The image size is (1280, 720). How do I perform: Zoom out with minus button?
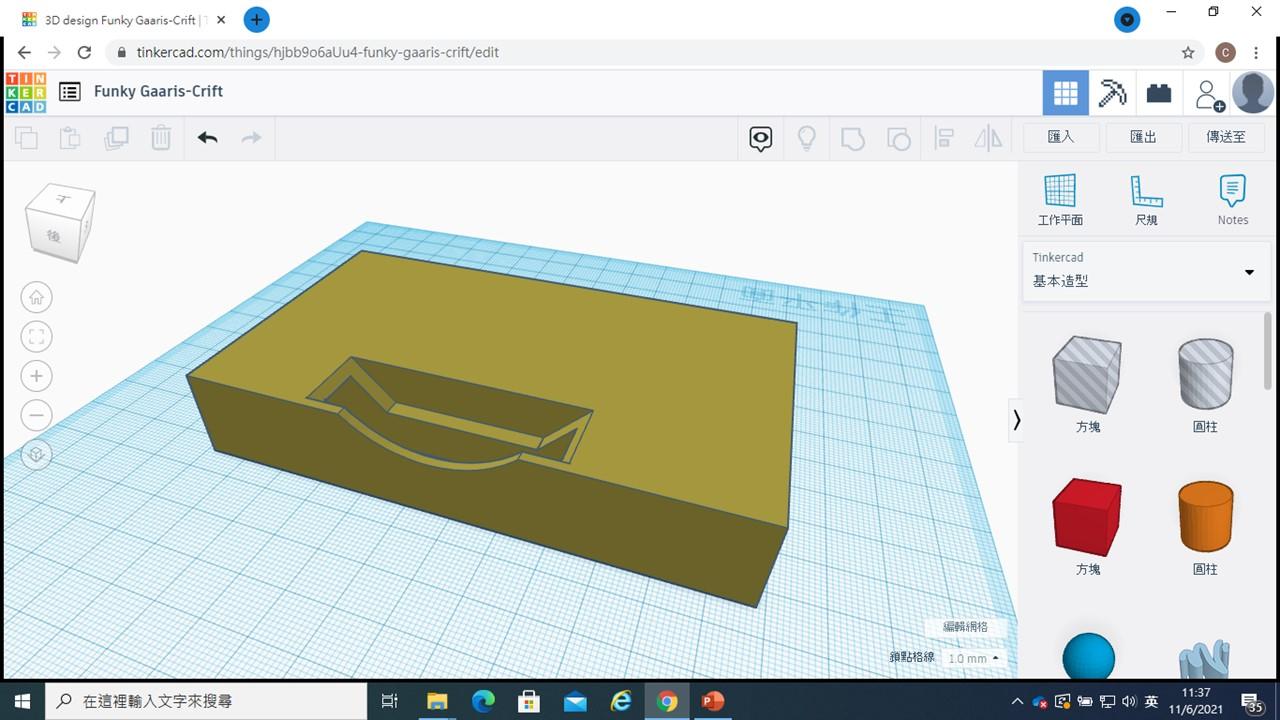(37, 415)
